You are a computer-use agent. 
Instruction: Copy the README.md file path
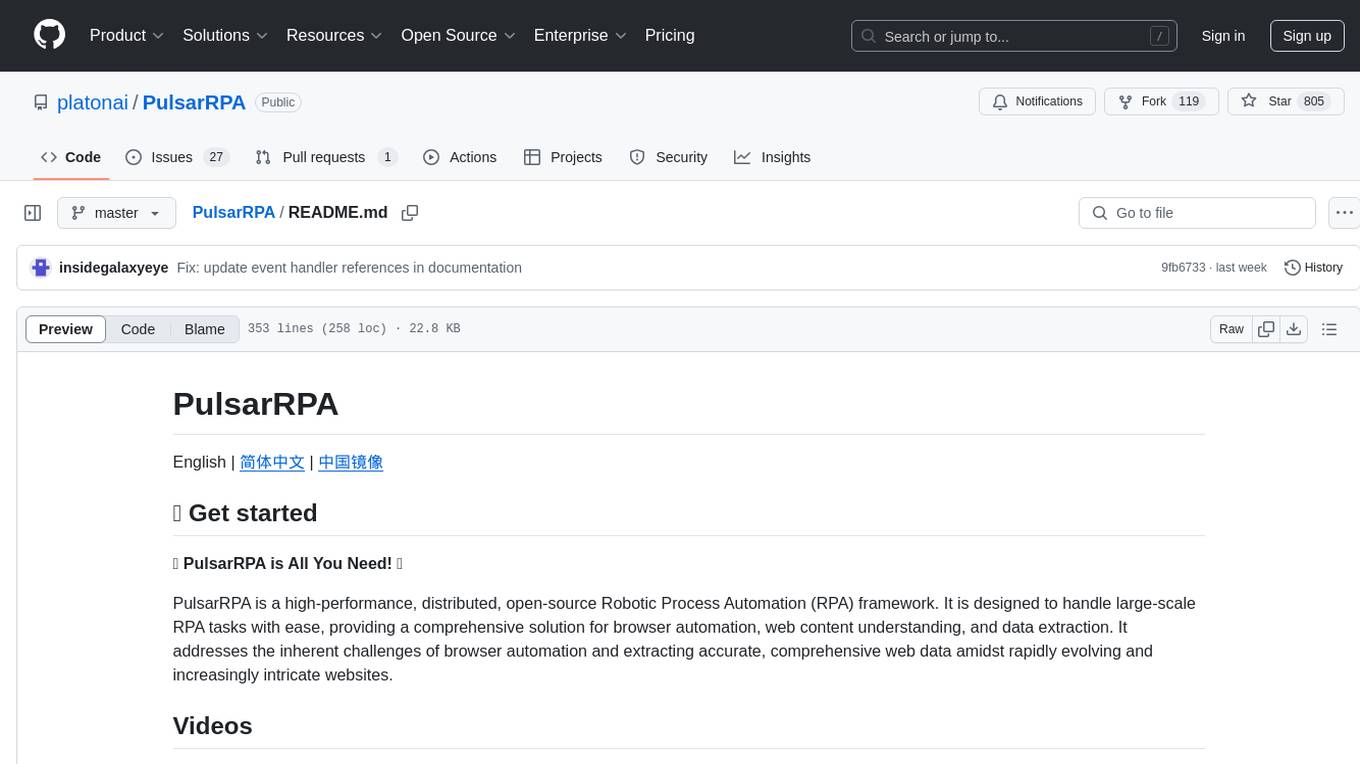point(410,213)
